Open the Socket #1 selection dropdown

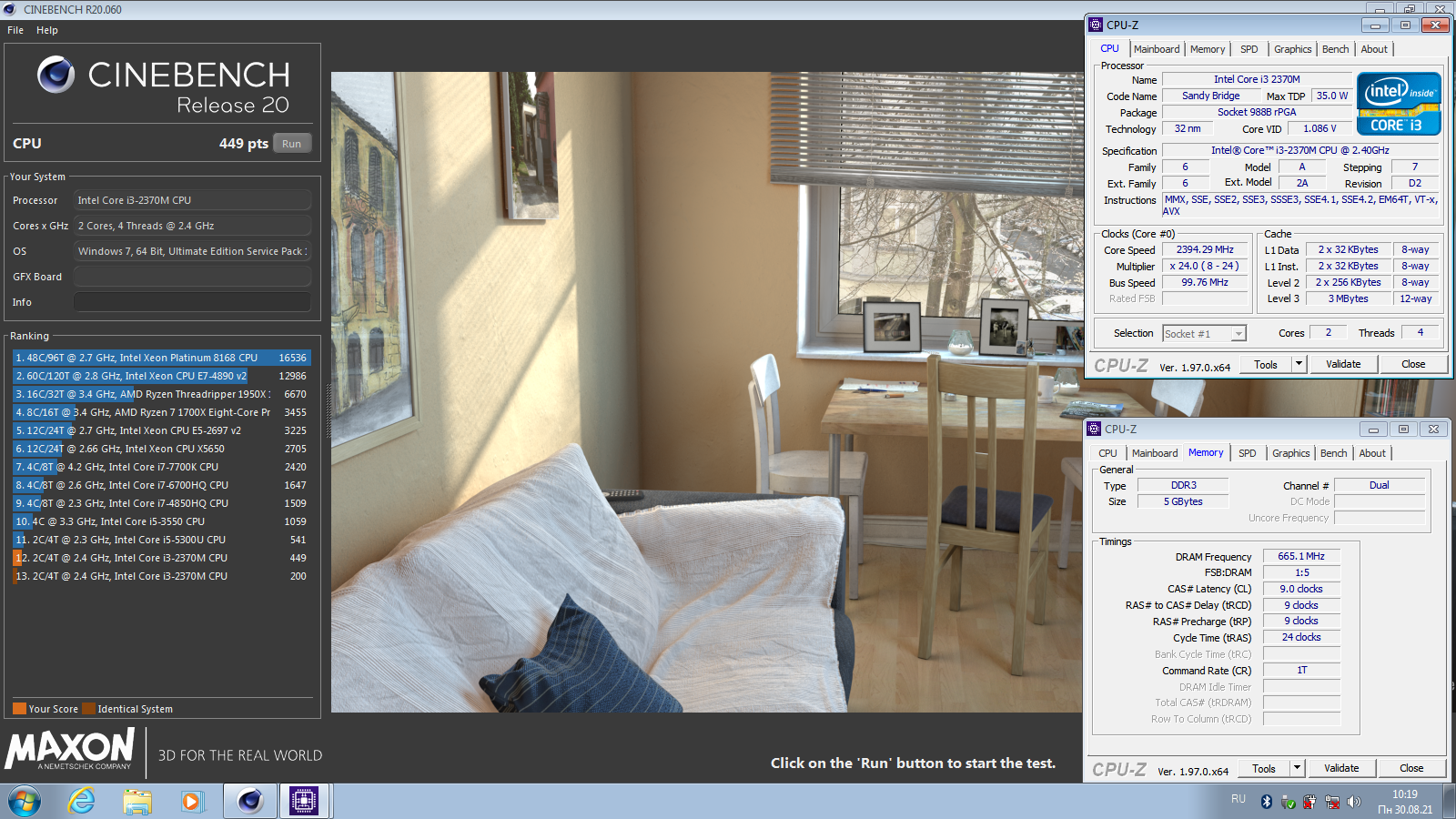(x=1204, y=334)
